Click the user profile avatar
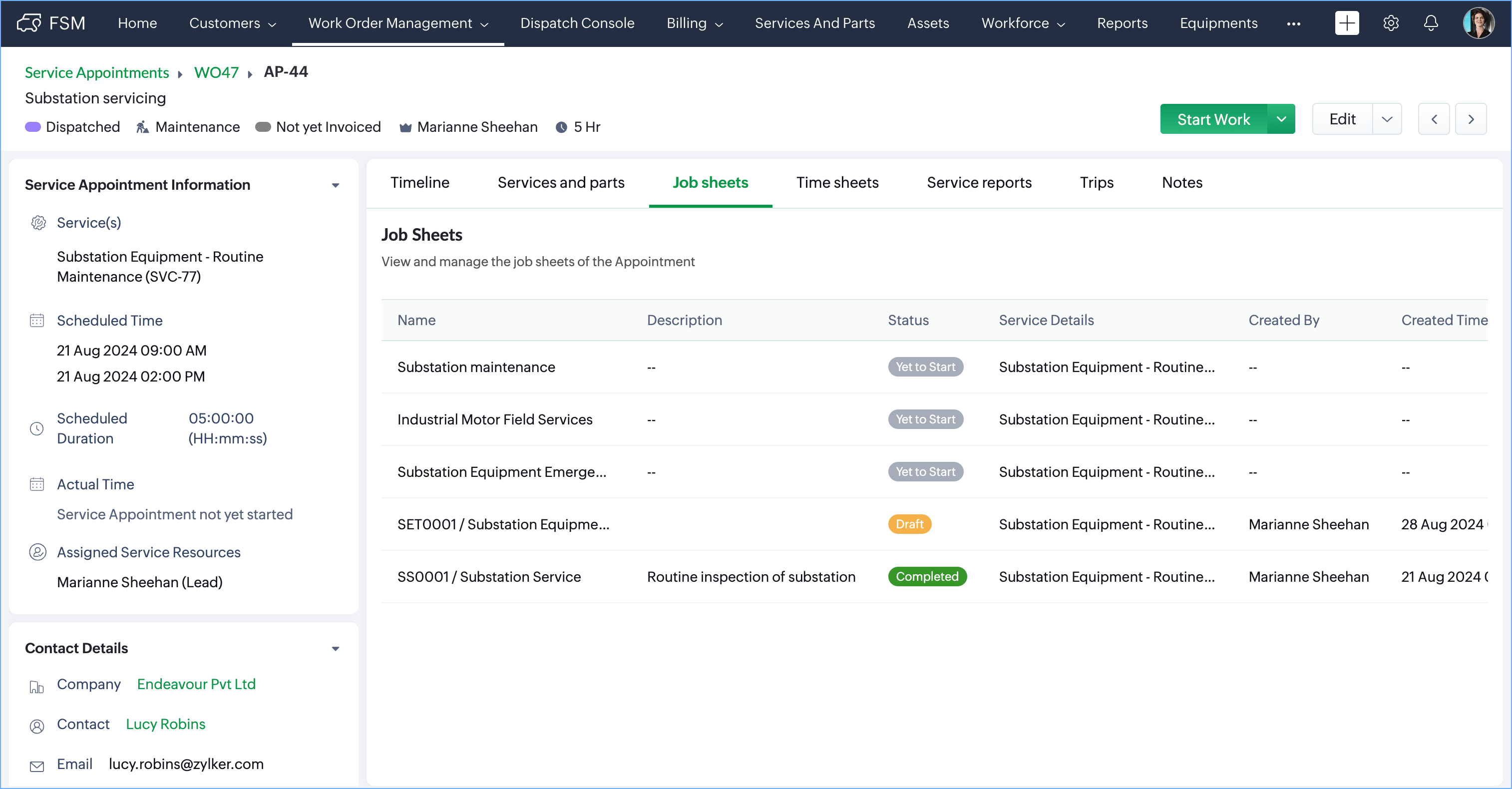The width and height of the screenshot is (1512, 789). [x=1478, y=23]
